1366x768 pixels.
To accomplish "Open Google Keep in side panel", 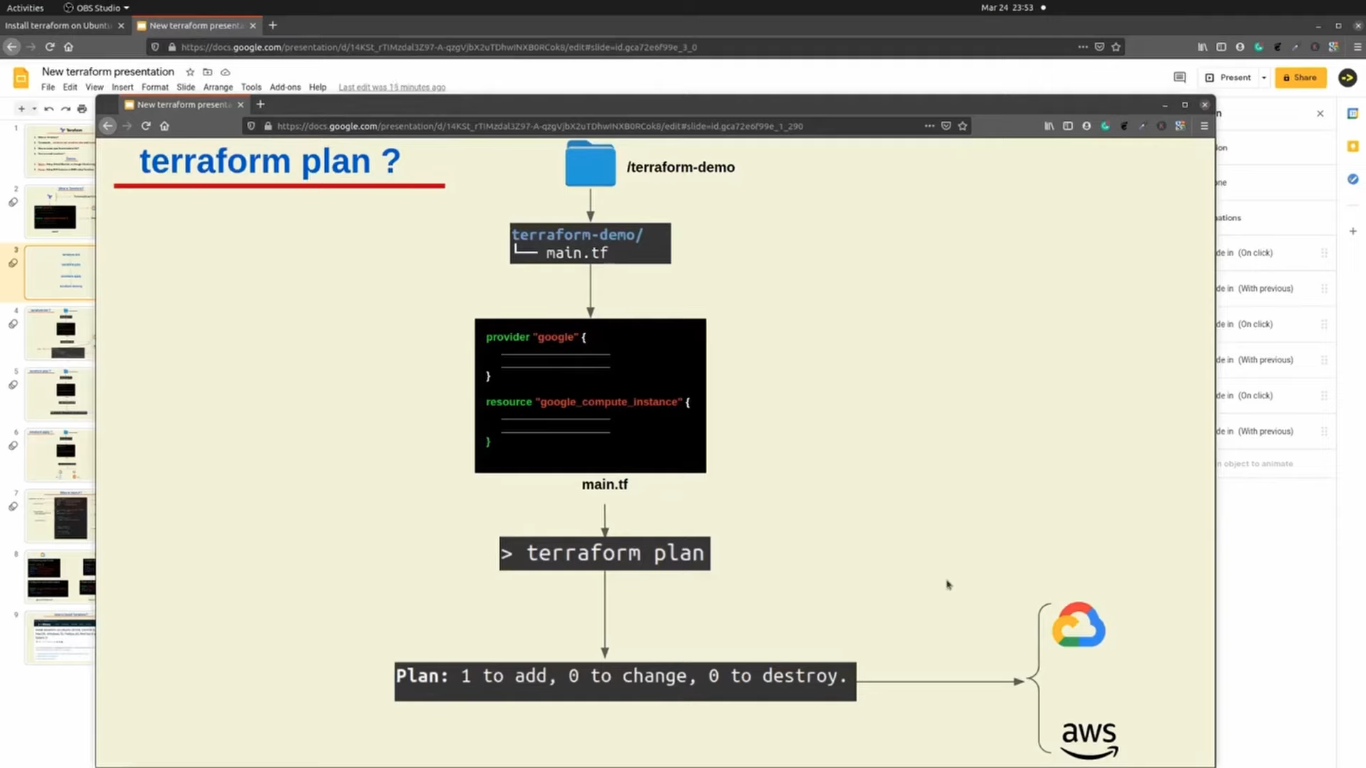I will pyautogui.click(x=1352, y=146).
